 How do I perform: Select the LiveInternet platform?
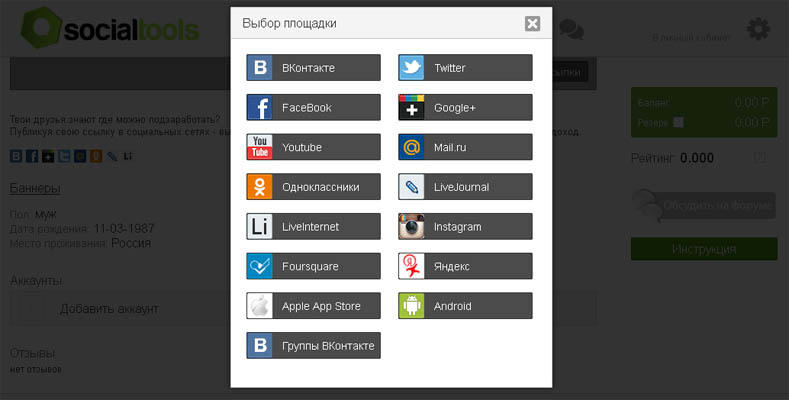pyautogui.click(x=313, y=226)
